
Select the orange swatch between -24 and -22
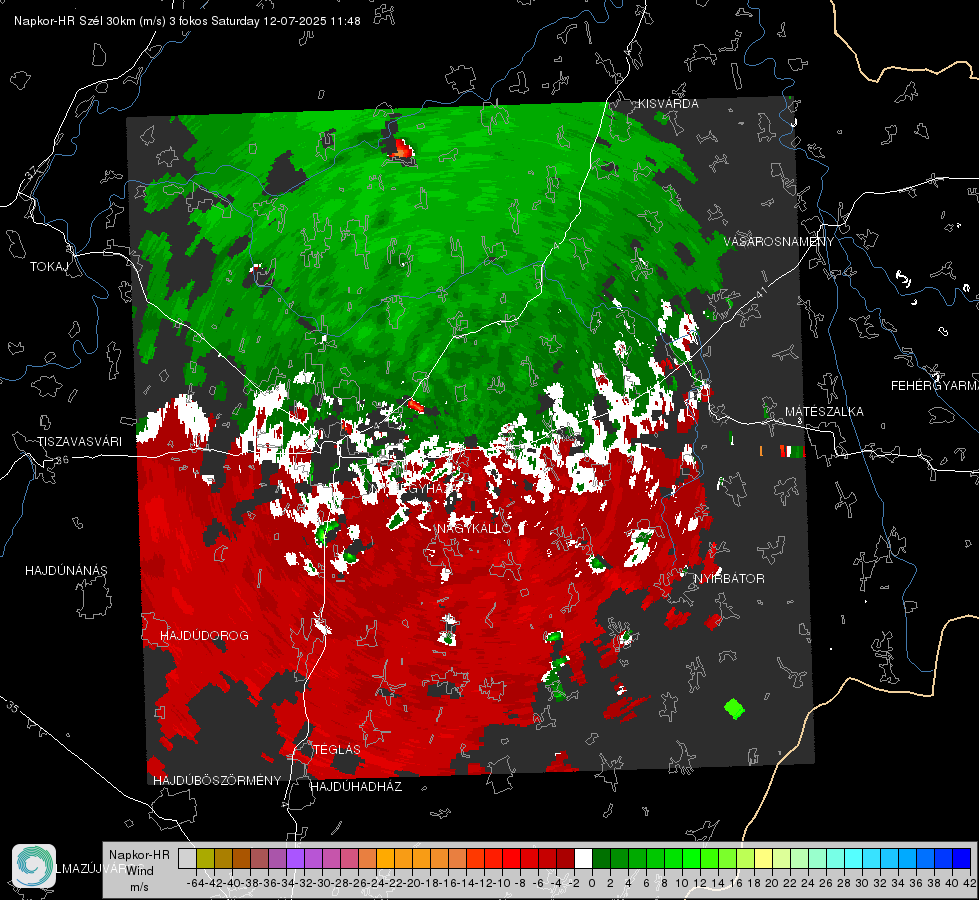385,858
